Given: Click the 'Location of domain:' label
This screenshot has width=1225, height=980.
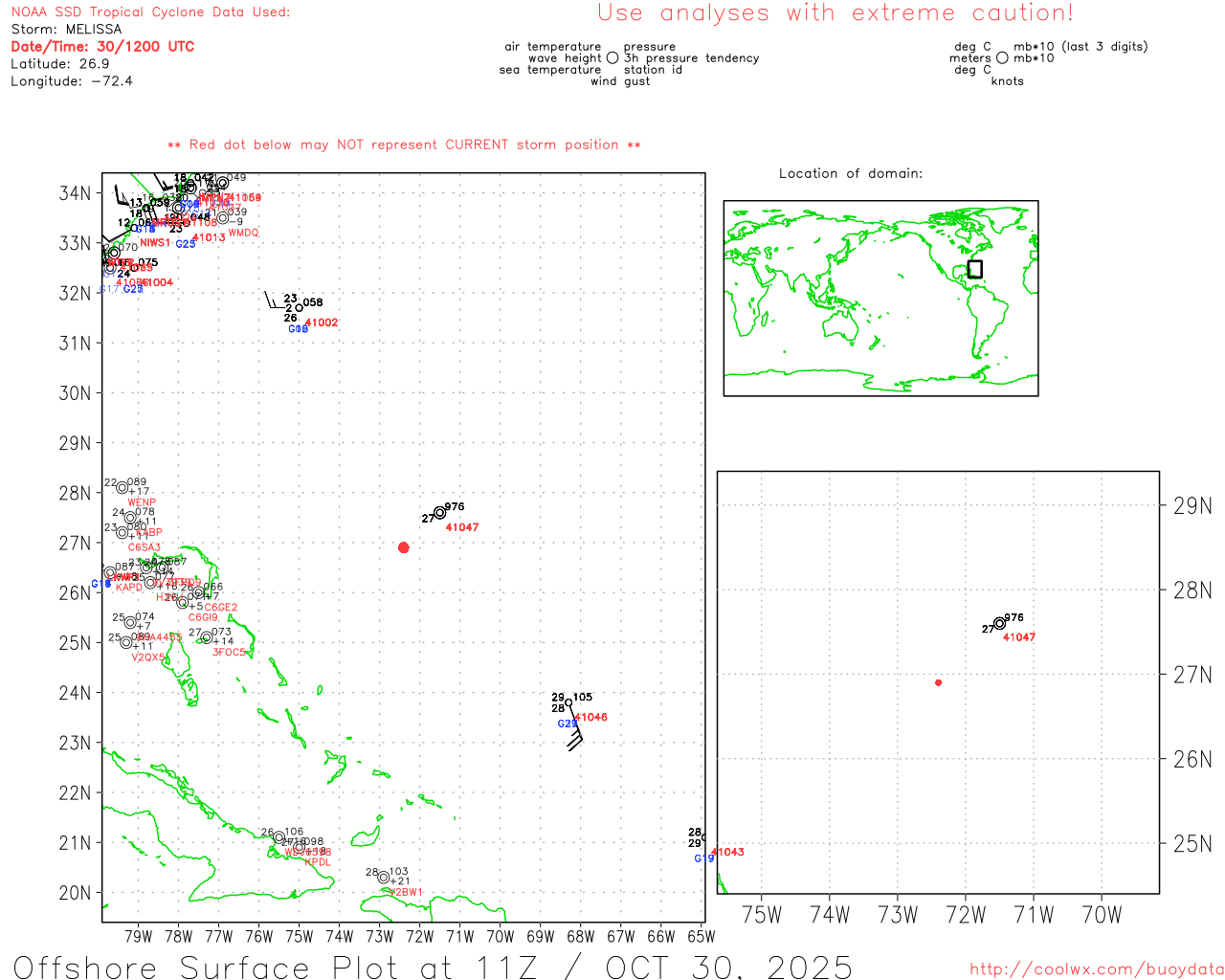Looking at the screenshot, I should click(x=851, y=173).
